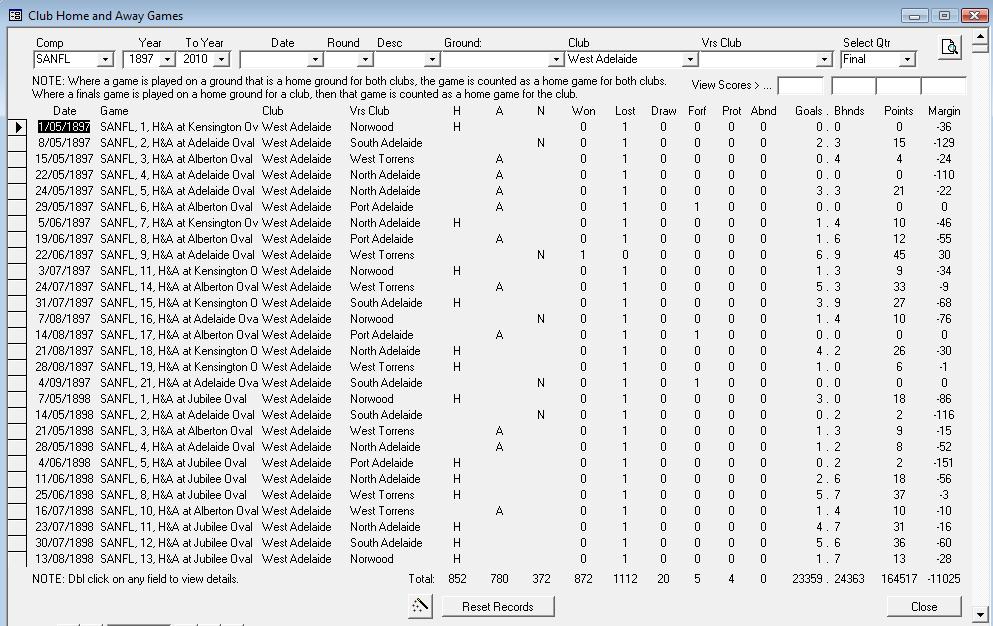Click date cell 15/05/1897
This screenshot has width=993, height=626.
(x=64, y=159)
